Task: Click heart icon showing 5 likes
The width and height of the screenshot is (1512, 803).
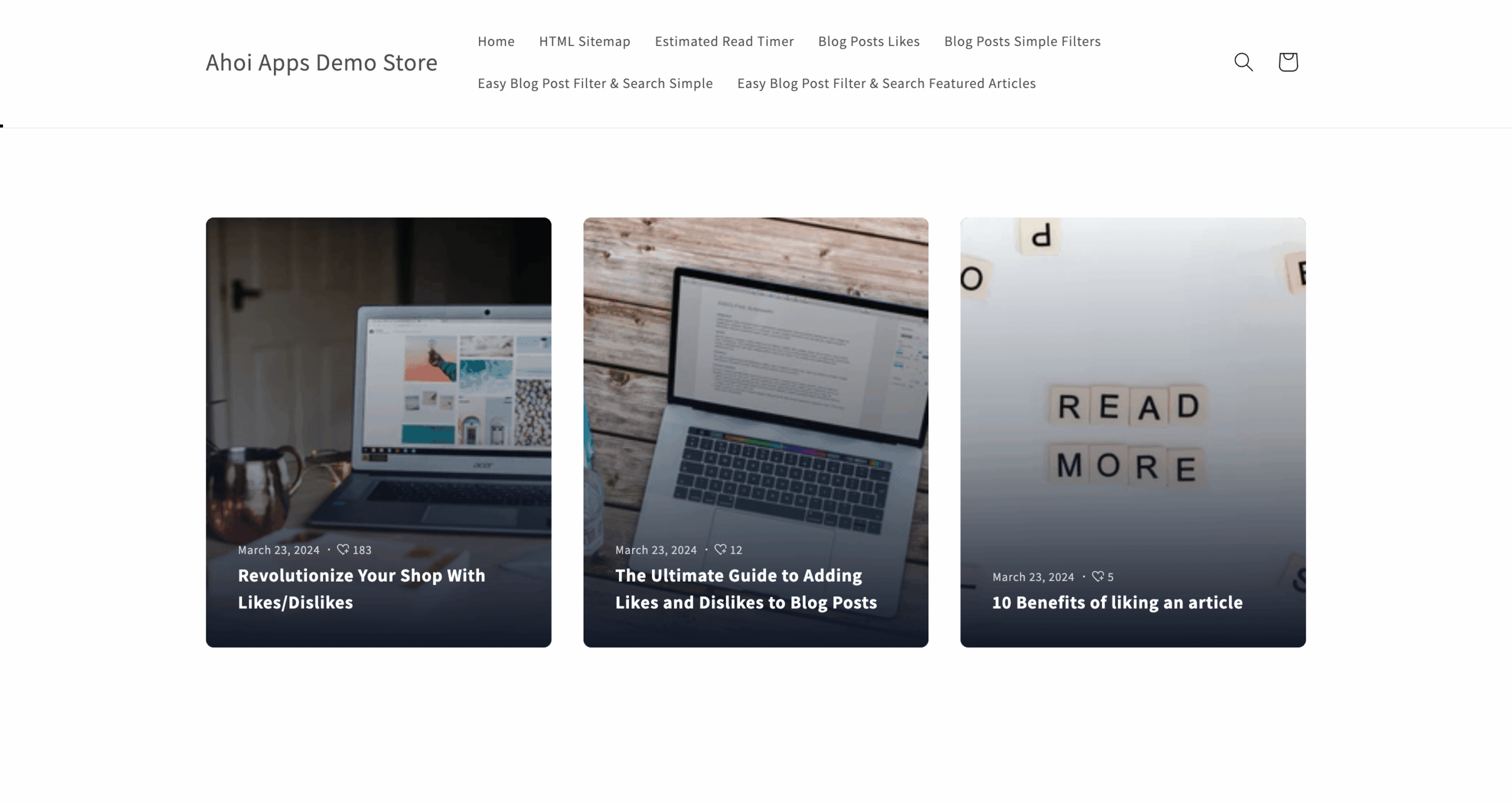Action: point(1097,576)
